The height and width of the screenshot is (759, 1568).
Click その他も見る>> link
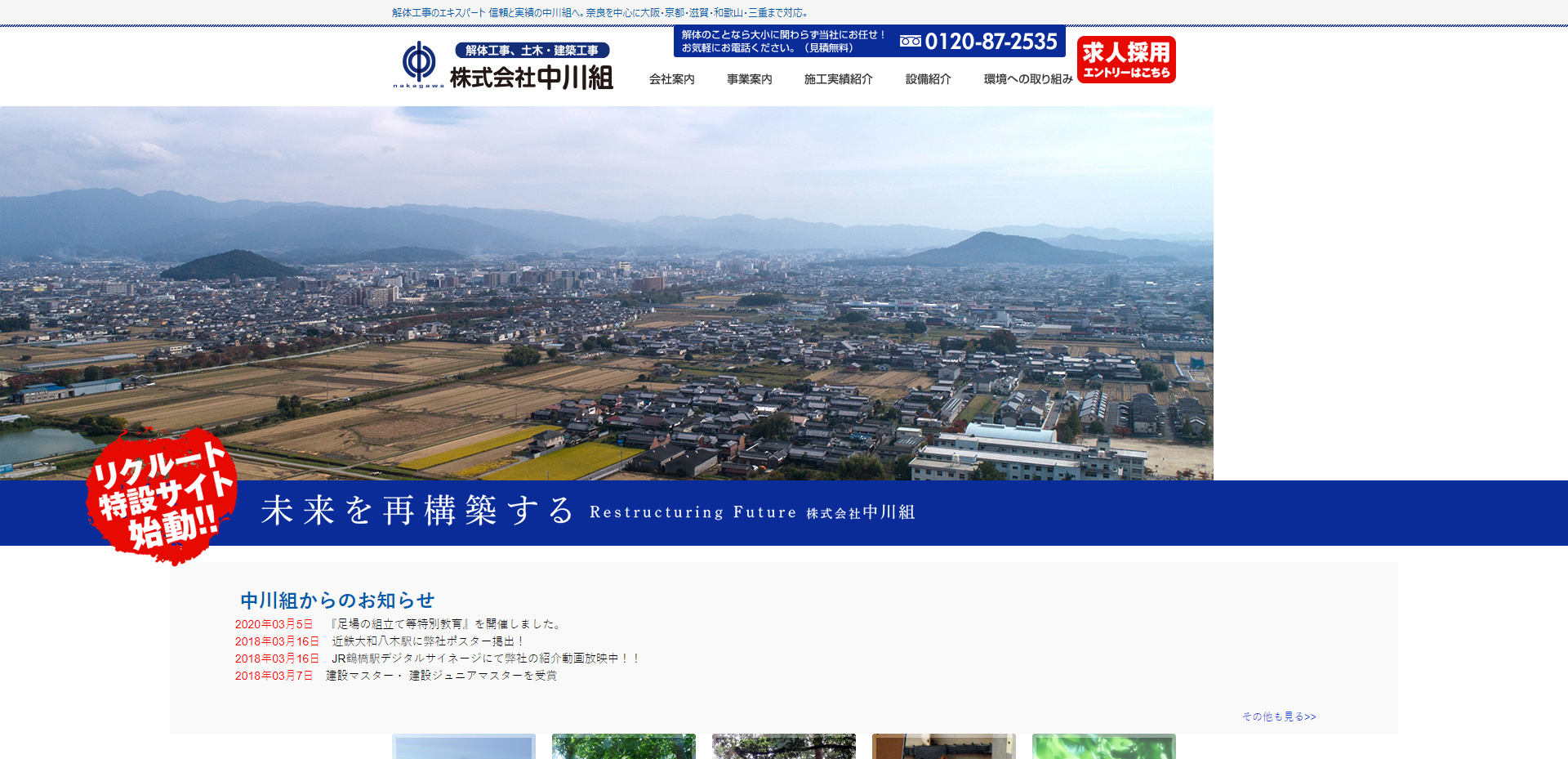tap(1279, 717)
